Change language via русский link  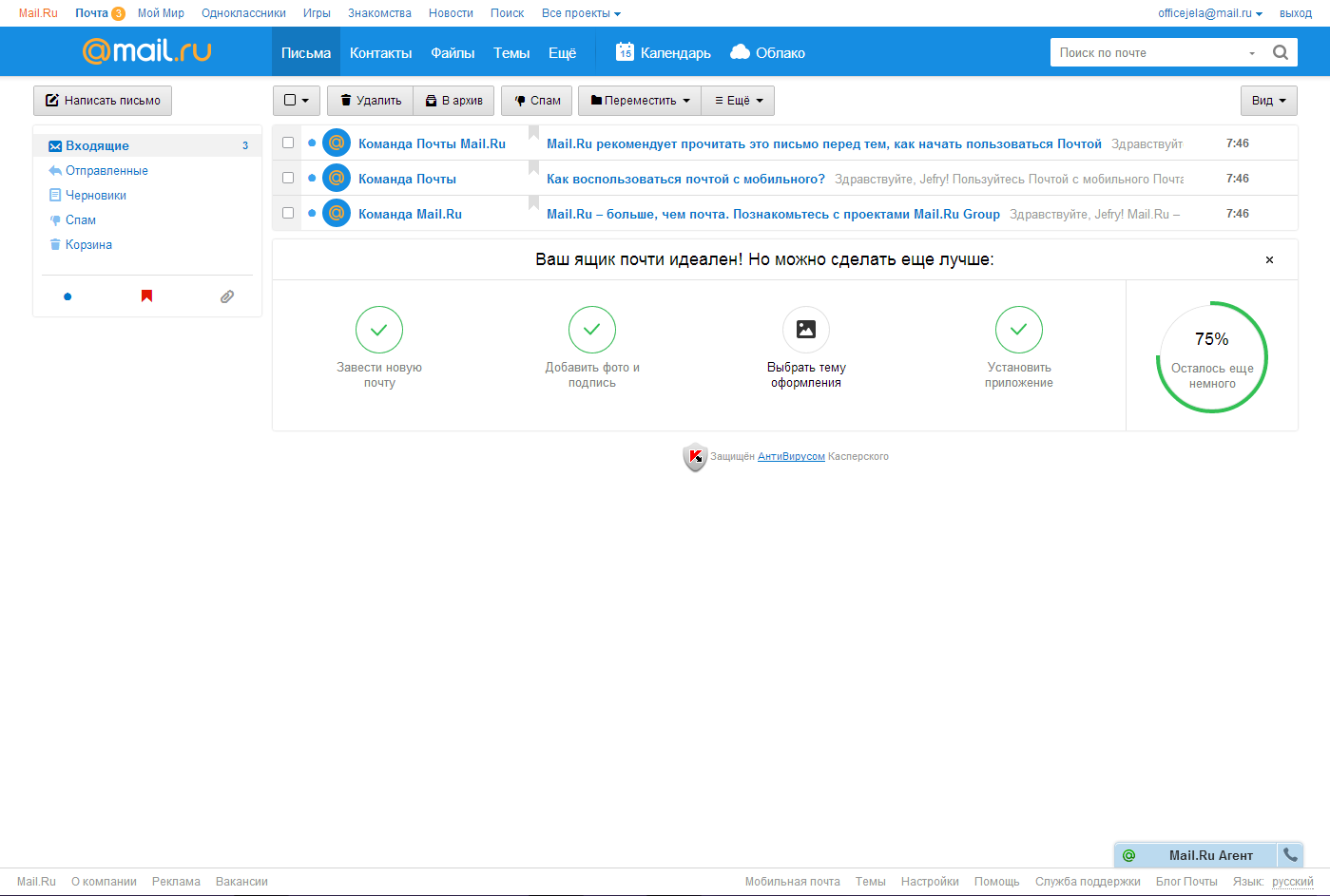1293,882
